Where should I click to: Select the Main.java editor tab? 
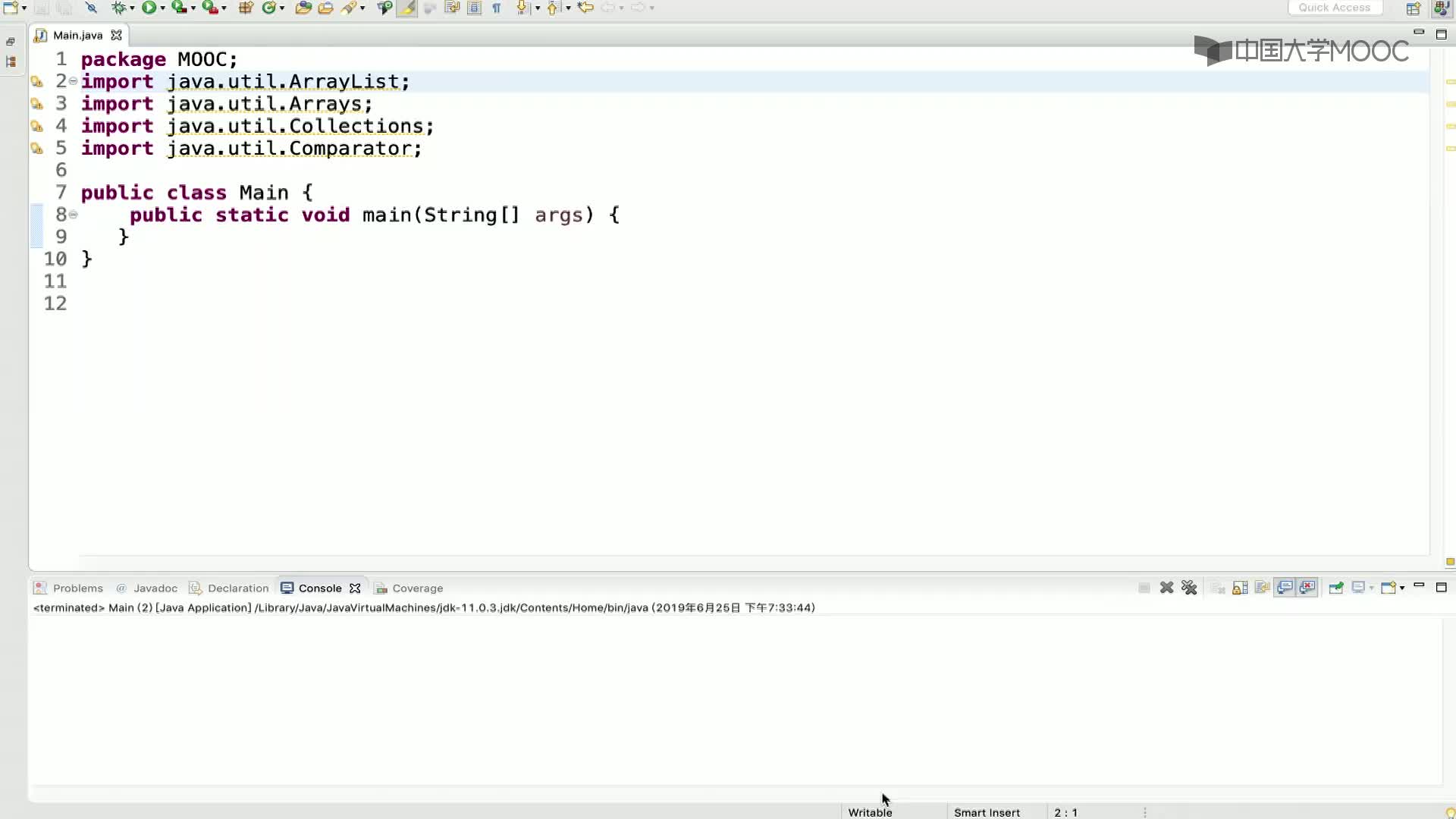click(x=77, y=35)
